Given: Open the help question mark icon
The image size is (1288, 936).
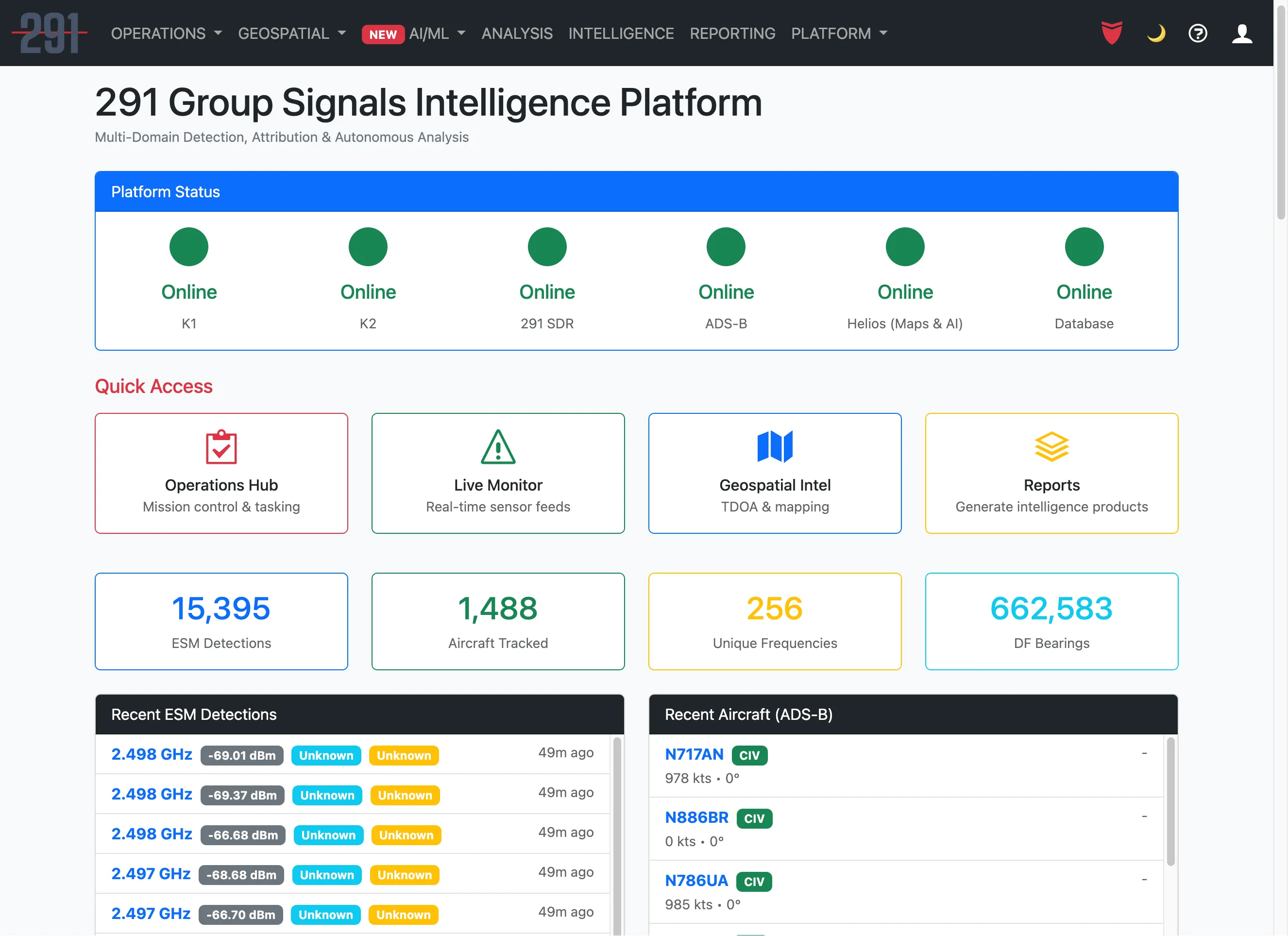Looking at the screenshot, I should 1198,33.
